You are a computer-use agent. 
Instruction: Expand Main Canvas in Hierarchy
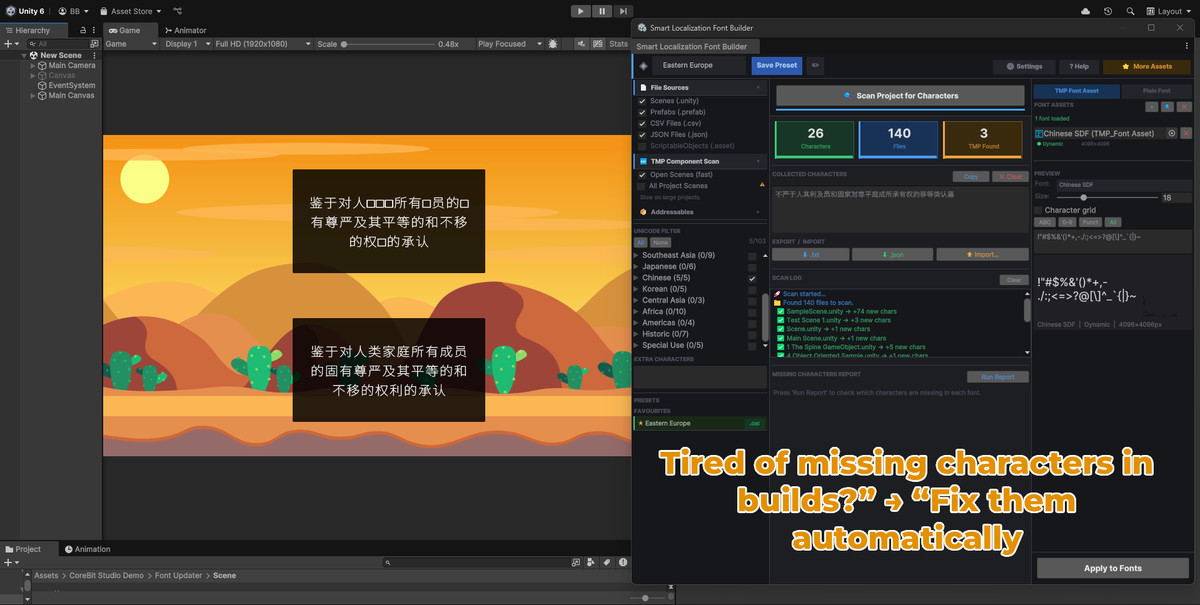pos(33,95)
